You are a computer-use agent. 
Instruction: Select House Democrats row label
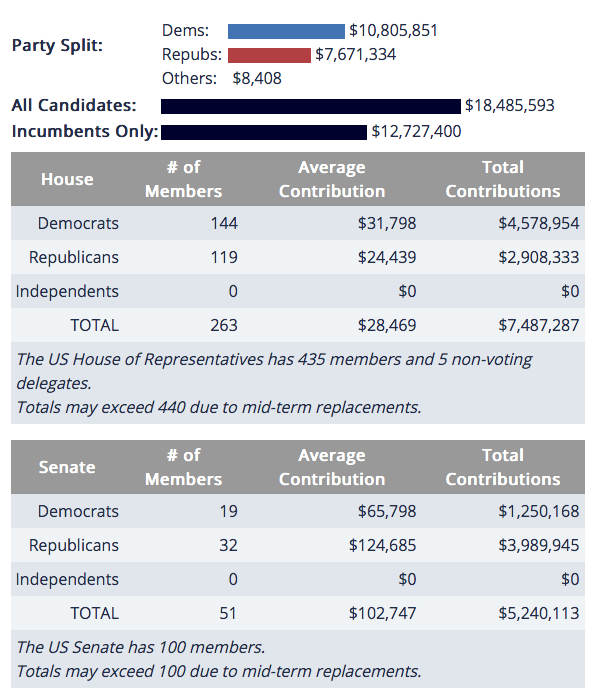click(x=78, y=223)
